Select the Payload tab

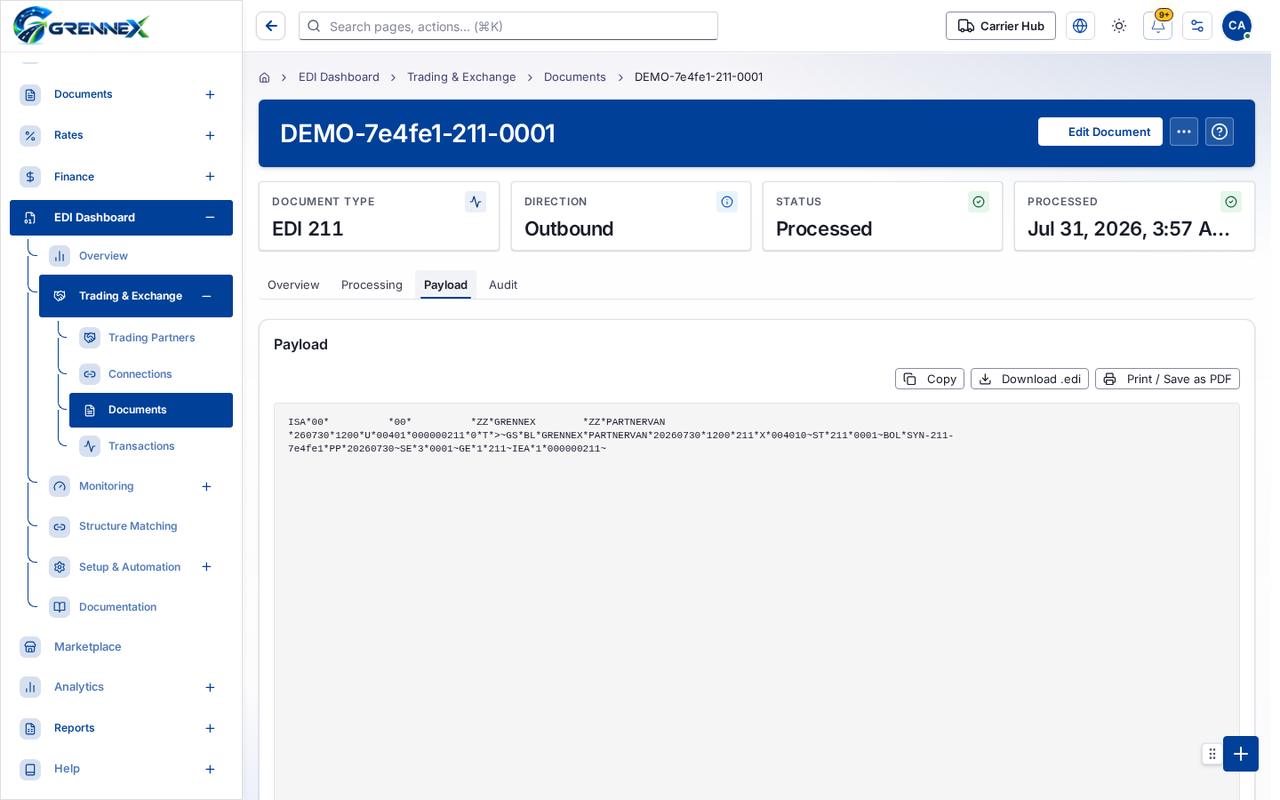[446, 285]
